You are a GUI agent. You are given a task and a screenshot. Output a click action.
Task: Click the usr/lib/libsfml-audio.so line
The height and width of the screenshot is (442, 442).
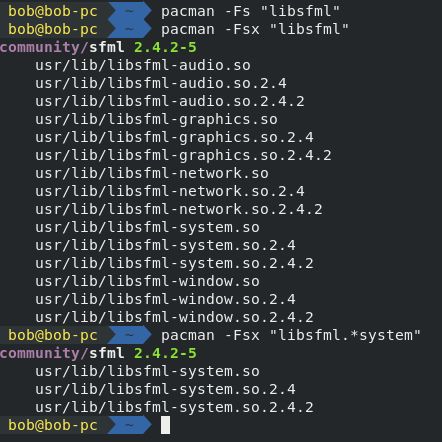[x=143, y=66]
